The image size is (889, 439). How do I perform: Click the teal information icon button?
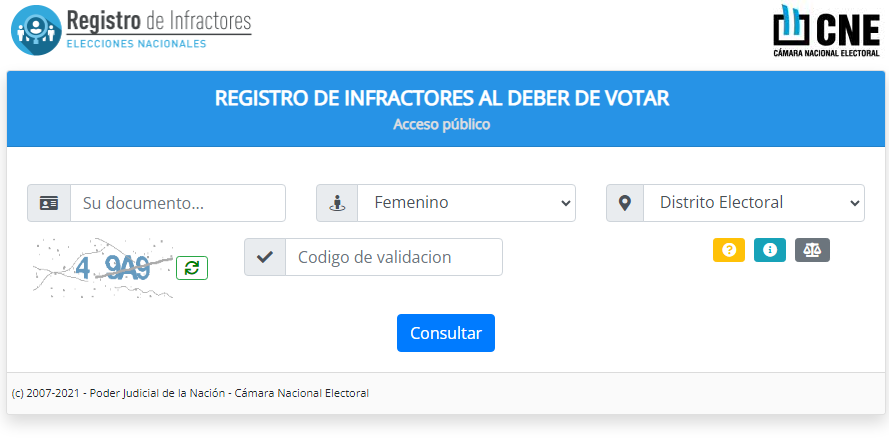pos(769,250)
